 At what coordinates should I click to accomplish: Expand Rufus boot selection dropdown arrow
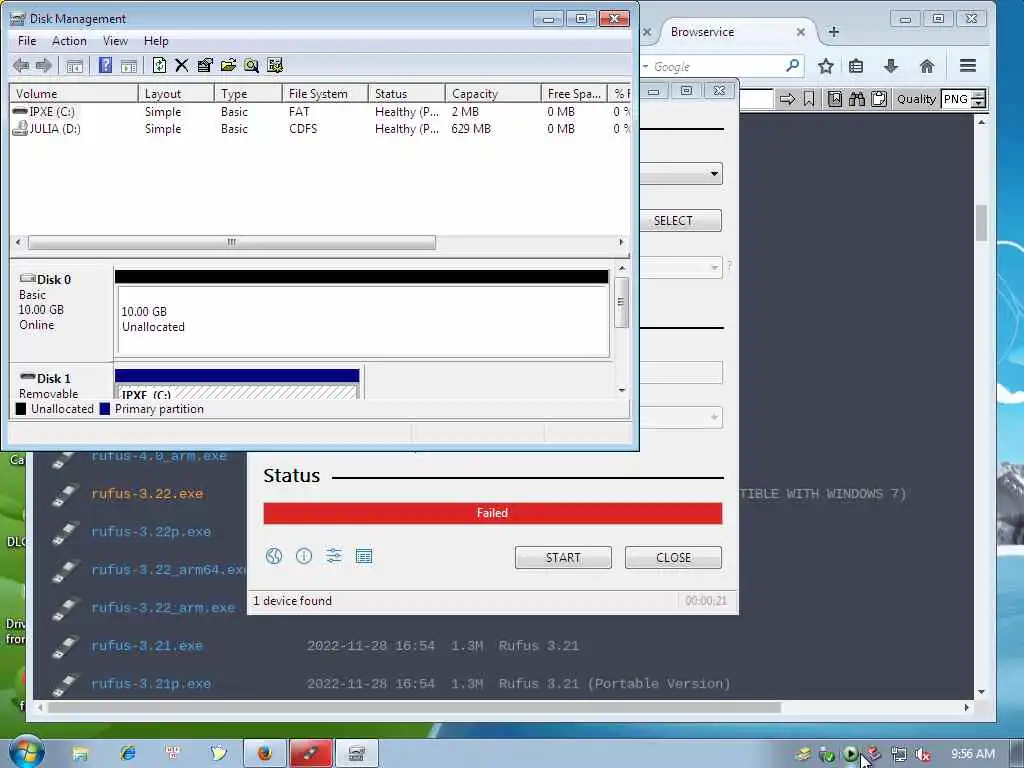point(714,174)
